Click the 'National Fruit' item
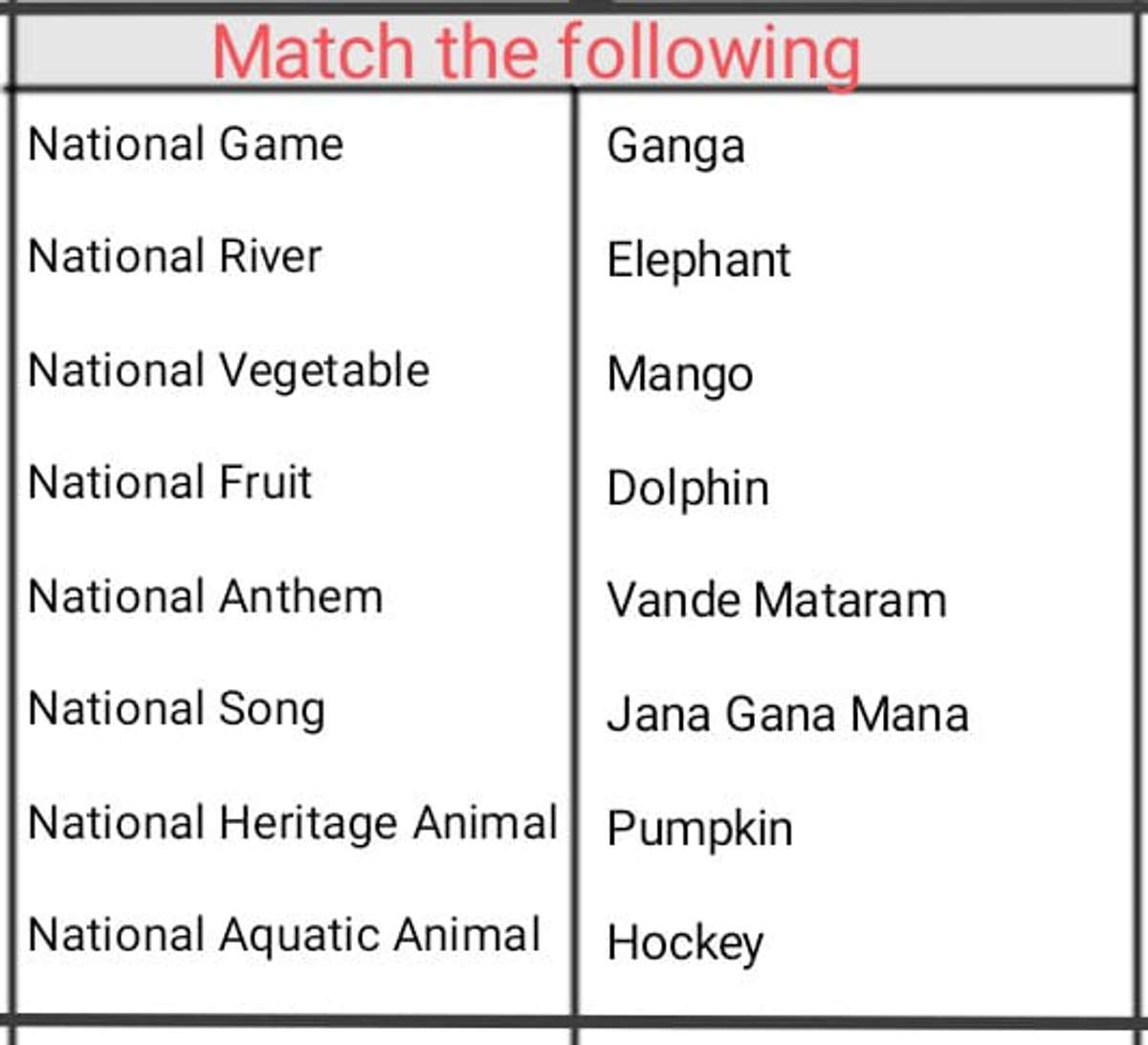The image size is (1148, 1045). tap(170, 483)
